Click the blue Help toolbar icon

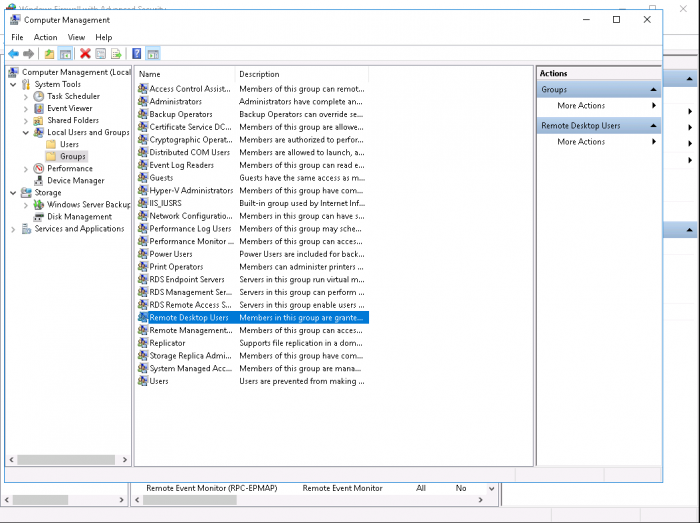tap(137, 54)
